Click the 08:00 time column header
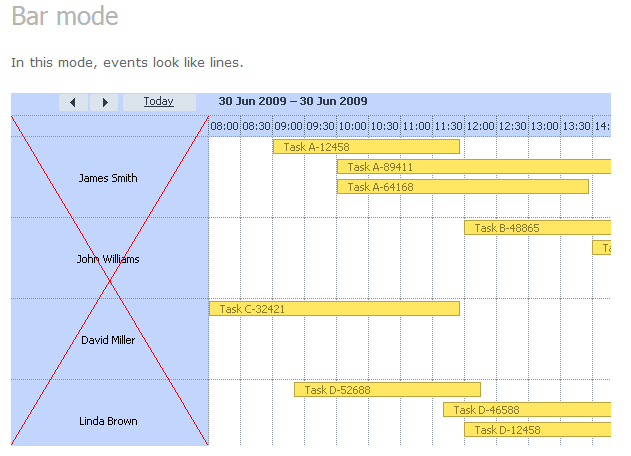Viewport: 631px width, 456px height. [x=225, y=126]
